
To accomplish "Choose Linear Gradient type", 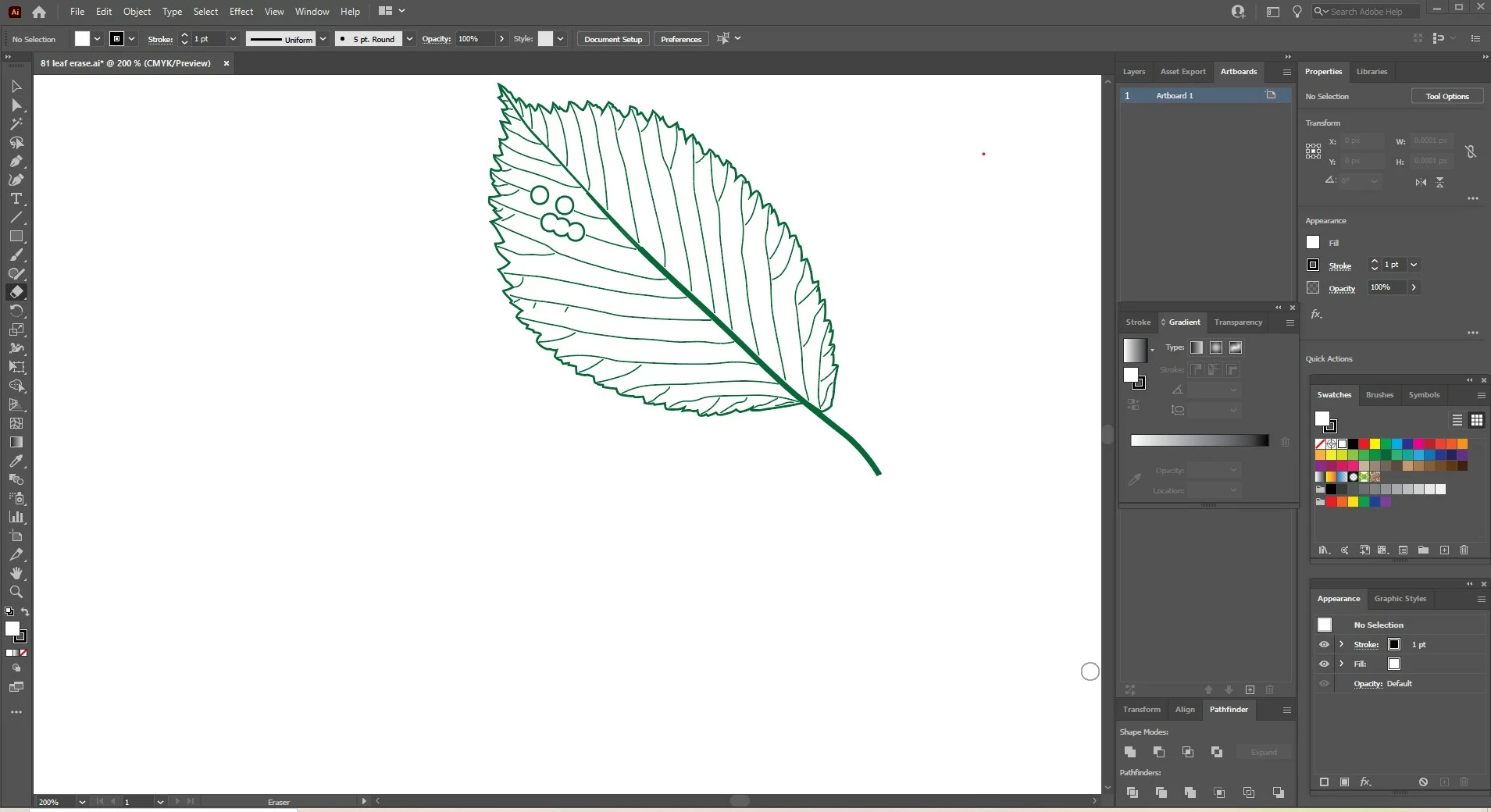I will tap(1197, 347).
